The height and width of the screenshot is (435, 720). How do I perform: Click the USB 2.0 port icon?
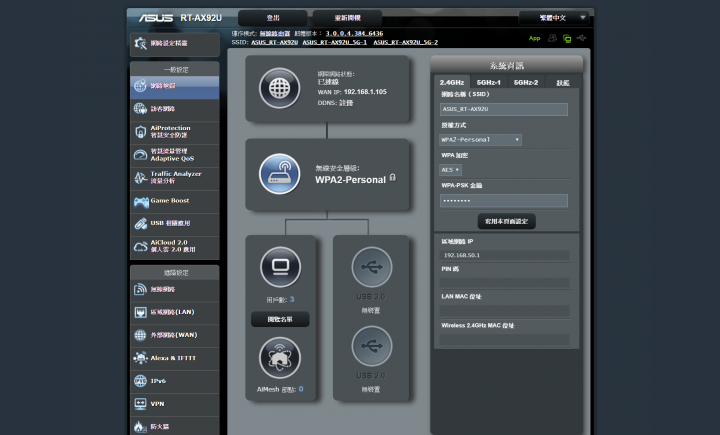(x=371, y=346)
